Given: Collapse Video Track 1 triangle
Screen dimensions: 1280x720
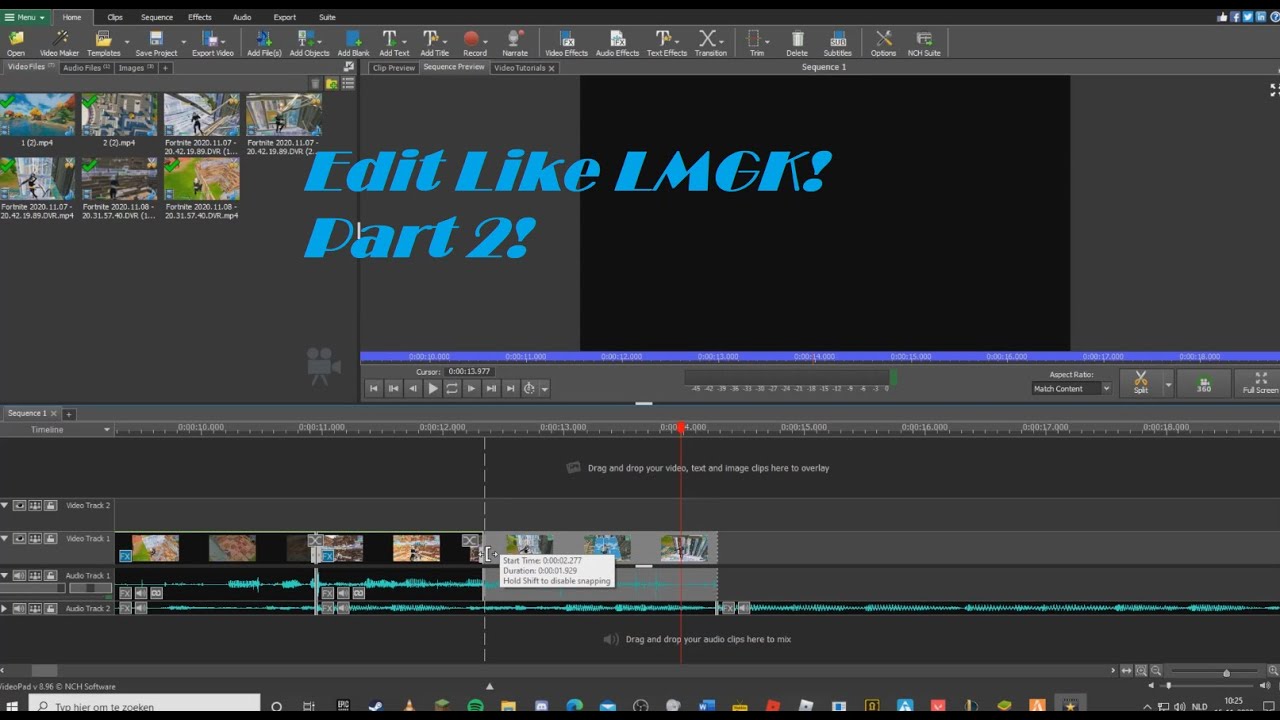Looking at the screenshot, I should 5,539.
